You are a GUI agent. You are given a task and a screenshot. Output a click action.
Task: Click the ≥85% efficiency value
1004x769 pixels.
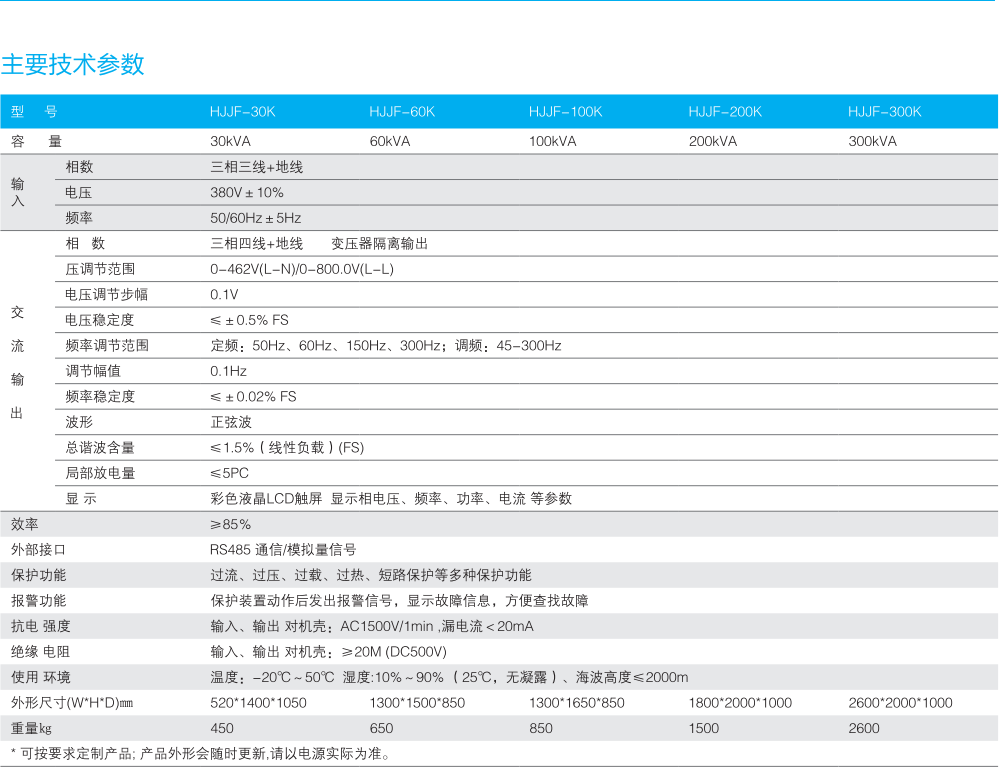[230, 524]
